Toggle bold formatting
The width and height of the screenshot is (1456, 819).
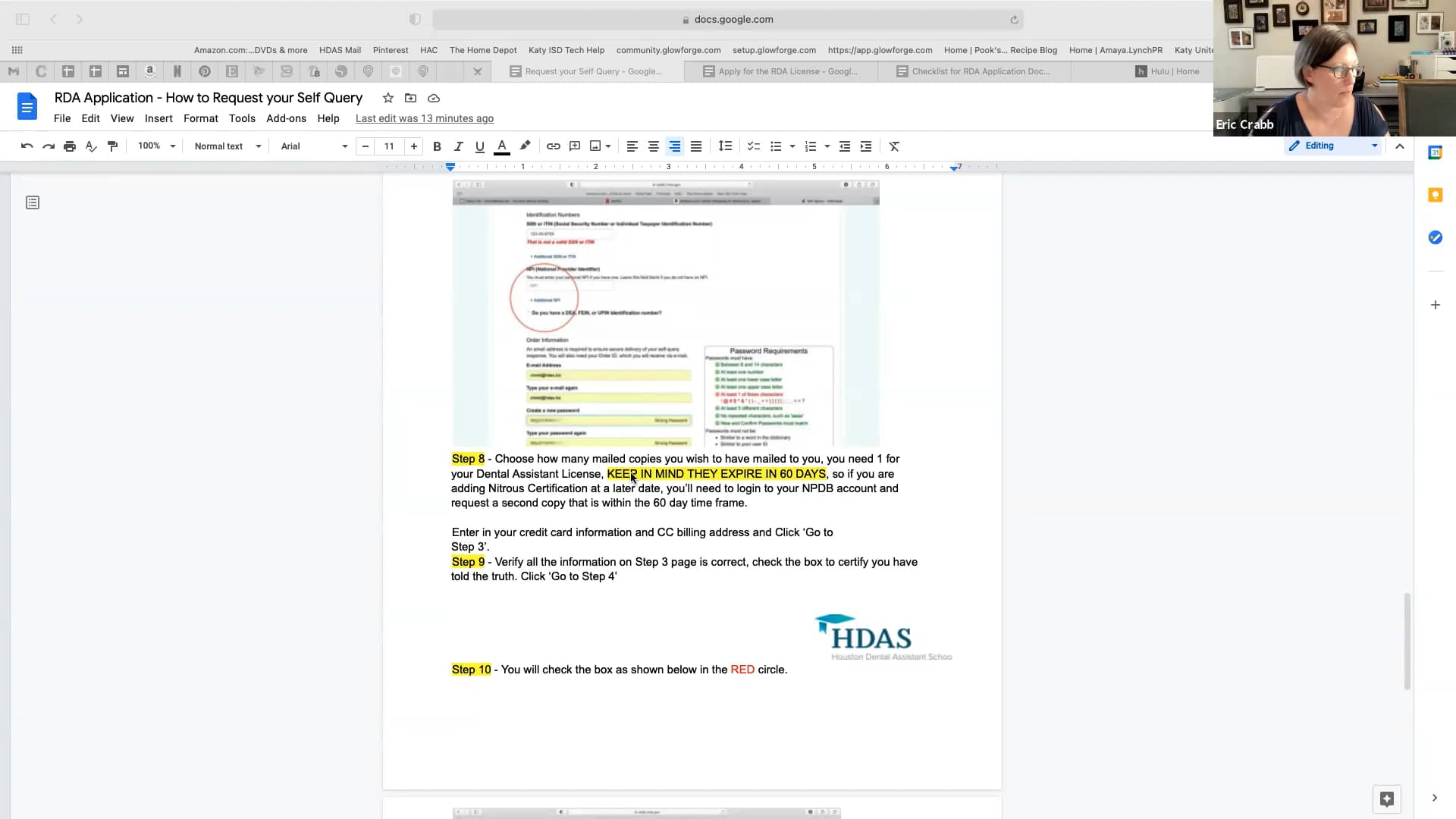pyautogui.click(x=437, y=146)
